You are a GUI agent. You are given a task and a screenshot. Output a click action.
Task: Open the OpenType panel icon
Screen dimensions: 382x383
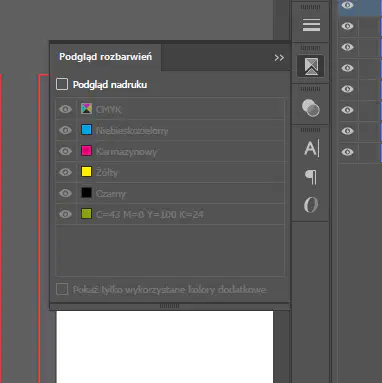coord(311,204)
